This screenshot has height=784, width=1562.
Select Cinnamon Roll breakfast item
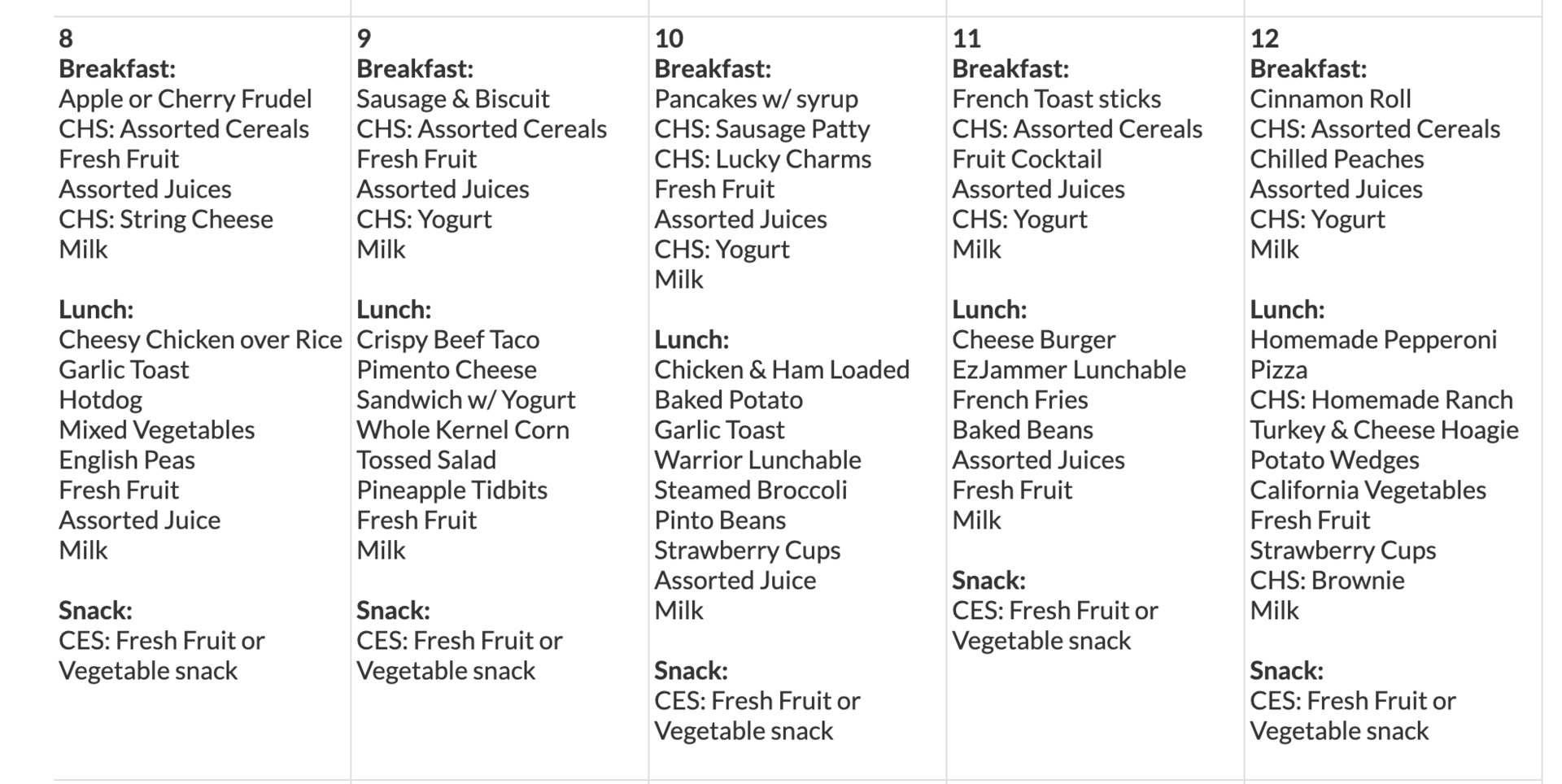(1330, 99)
